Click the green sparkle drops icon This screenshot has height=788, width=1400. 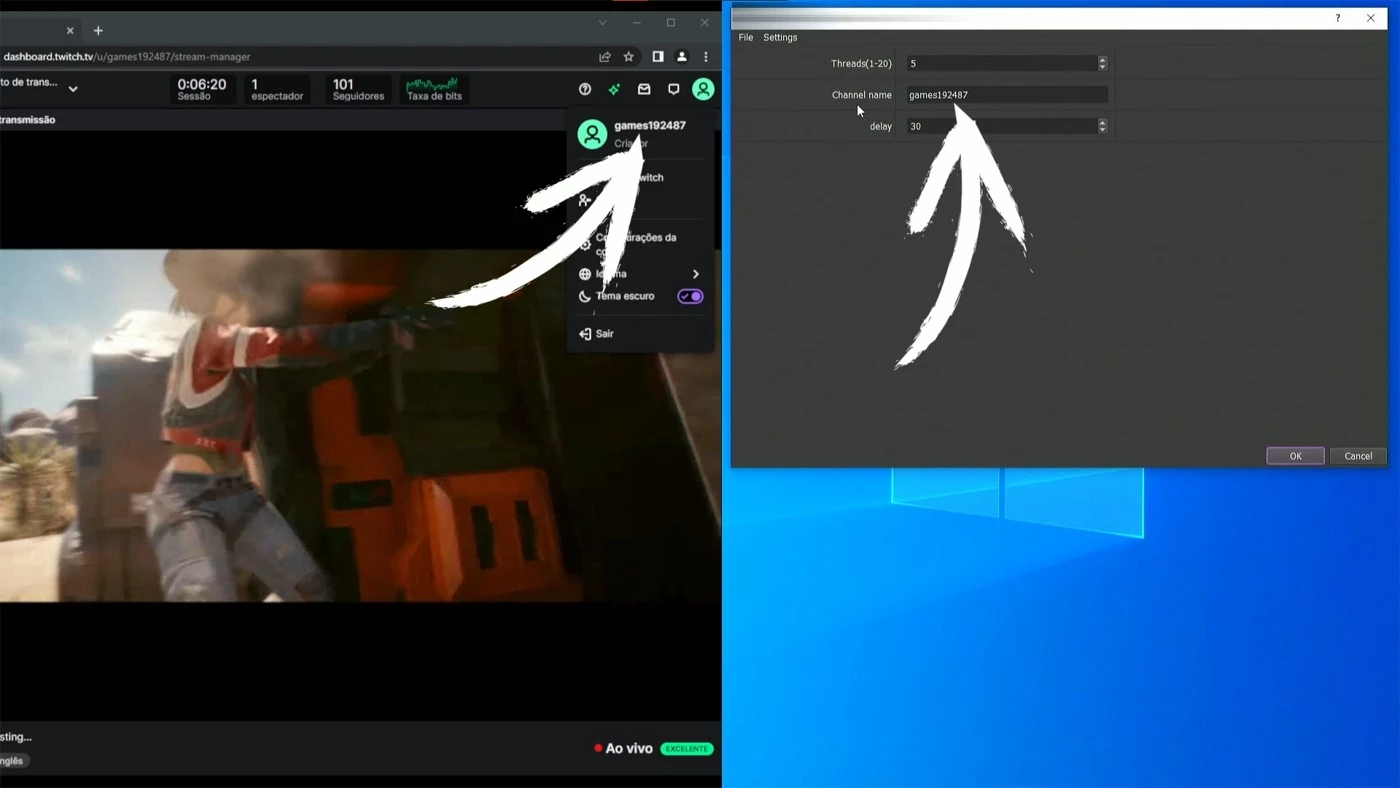(x=614, y=89)
